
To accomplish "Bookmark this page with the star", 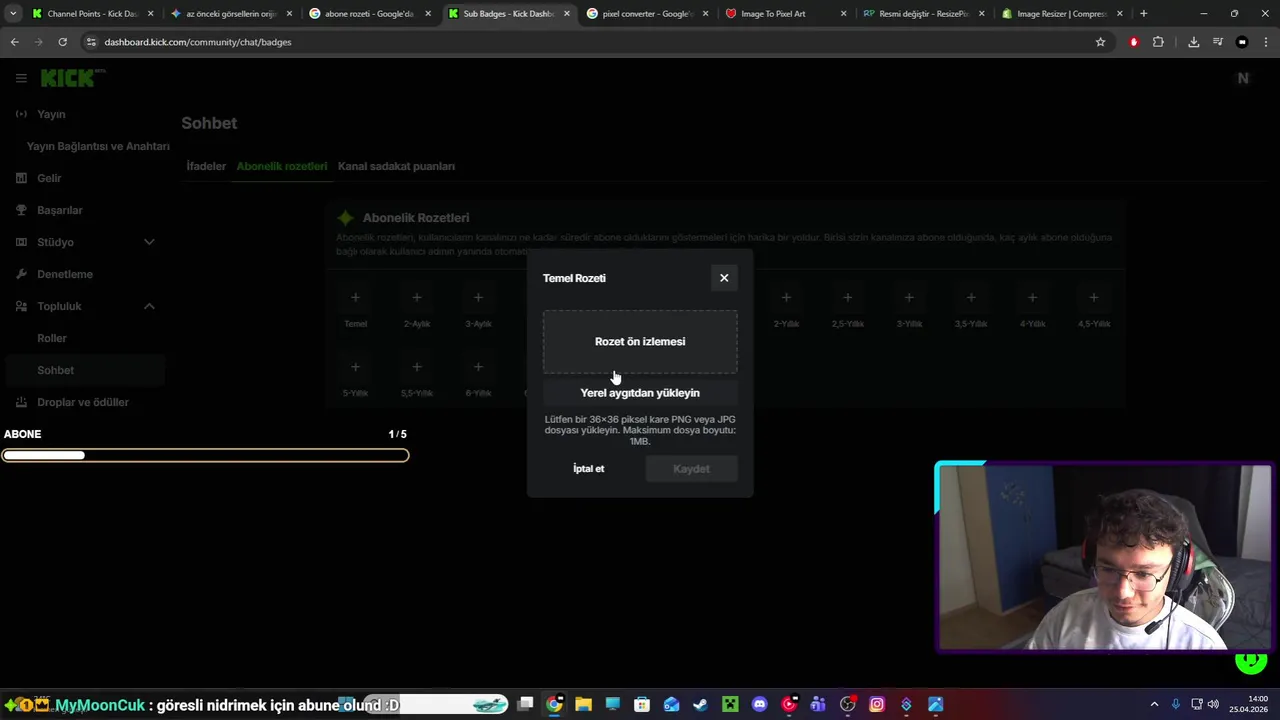I will [x=1100, y=42].
